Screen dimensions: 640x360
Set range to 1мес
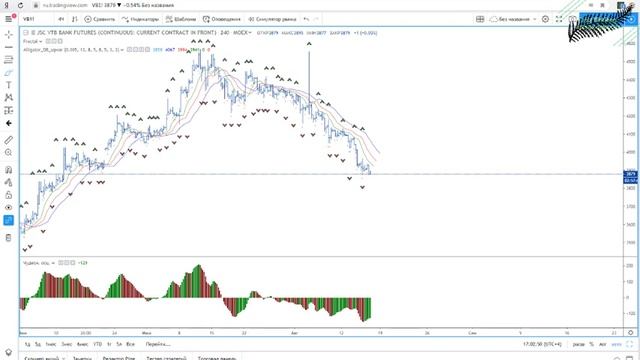coord(51,344)
